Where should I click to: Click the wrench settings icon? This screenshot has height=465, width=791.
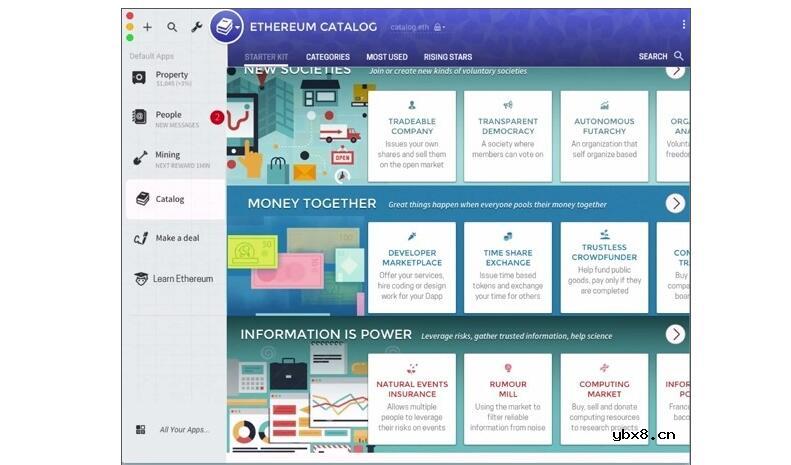(196, 28)
